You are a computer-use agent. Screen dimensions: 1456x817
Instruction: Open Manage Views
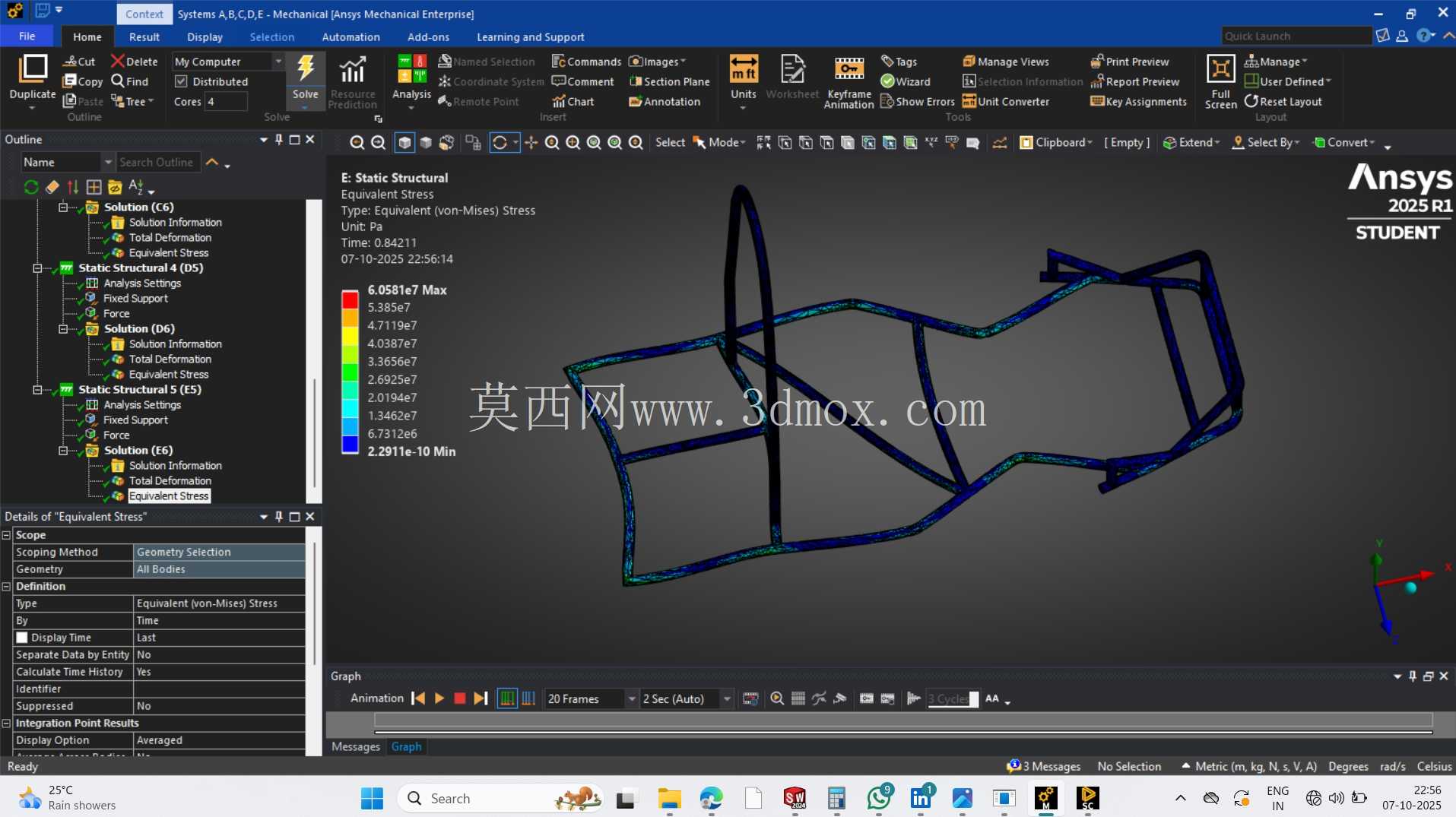tap(1006, 62)
